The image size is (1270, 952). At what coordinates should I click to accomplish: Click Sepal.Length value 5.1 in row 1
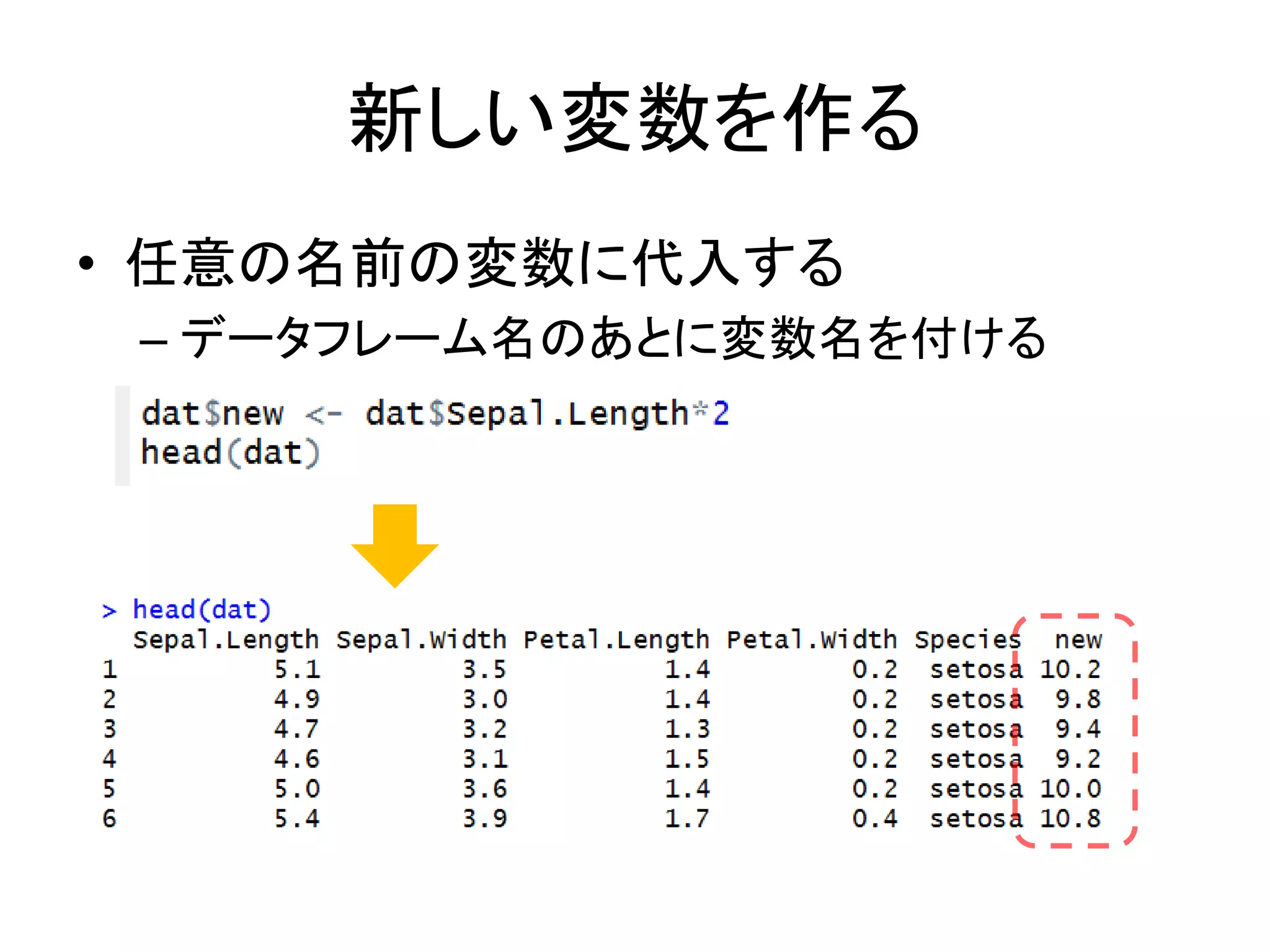[297, 669]
